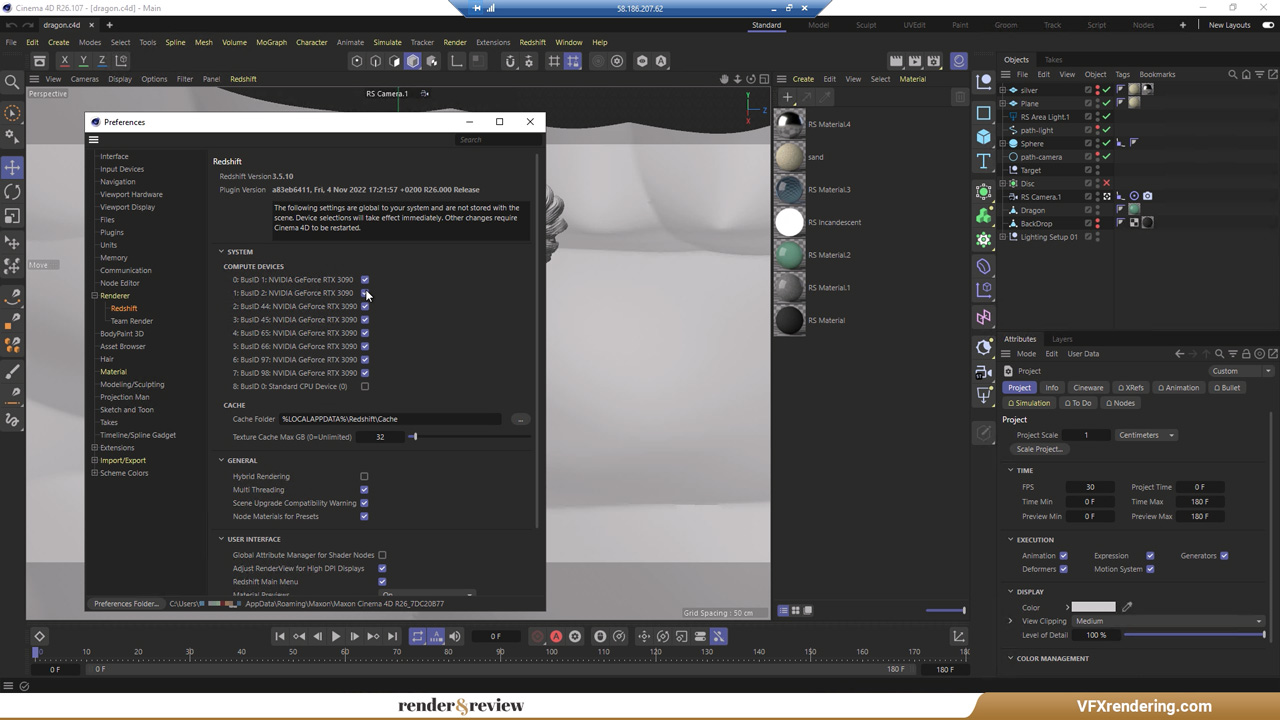
Task: Open the MoGraph menu
Action: click(x=271, y=42)
